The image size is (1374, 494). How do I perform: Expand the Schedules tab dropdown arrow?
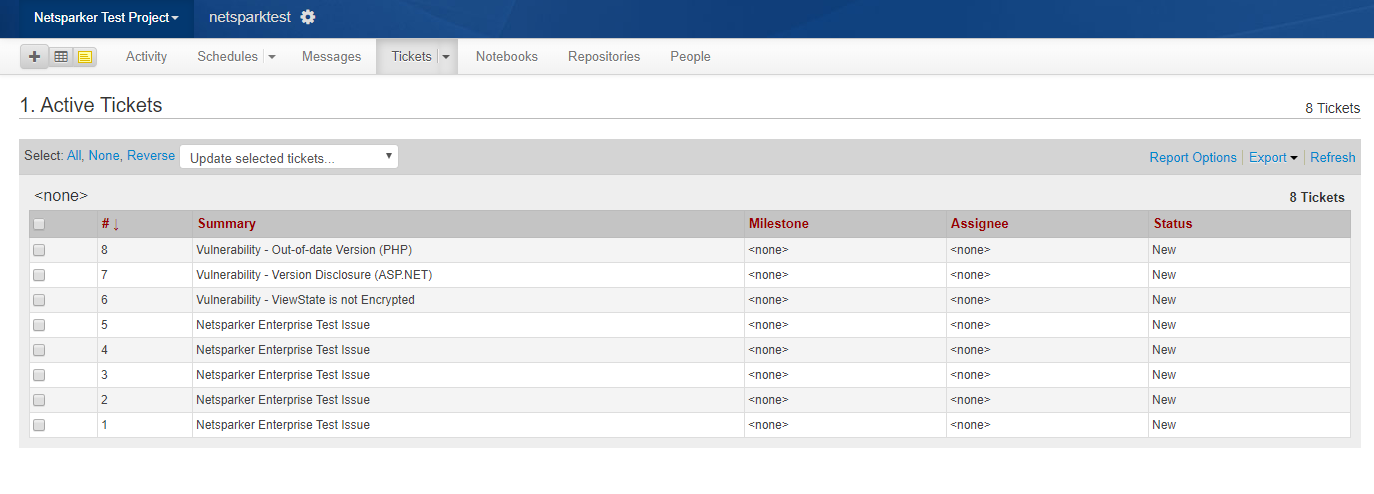[x=272, y=57]
